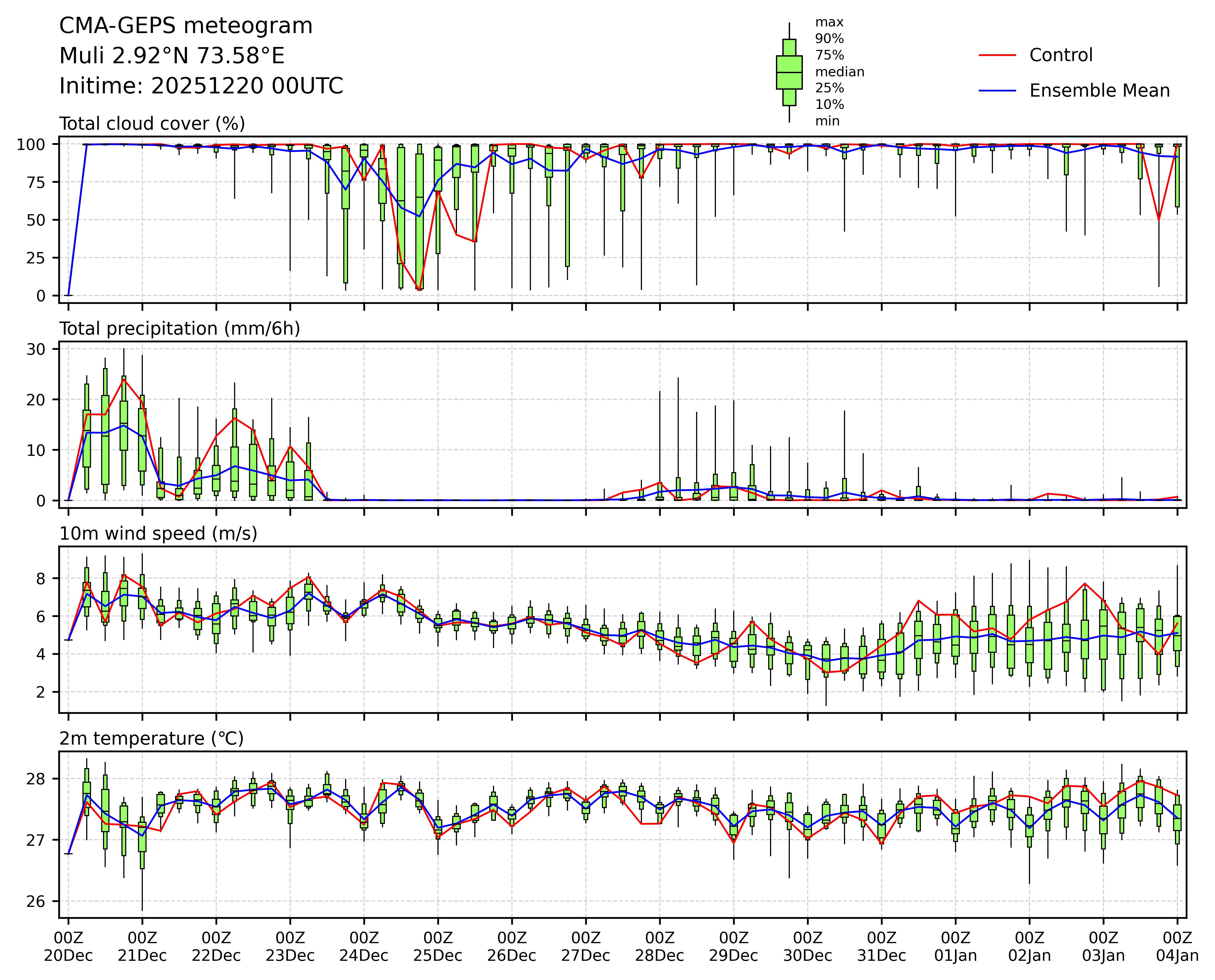
Task: Click the 'Total cloud cover (%)' panel title
Action: click(152, 124)
